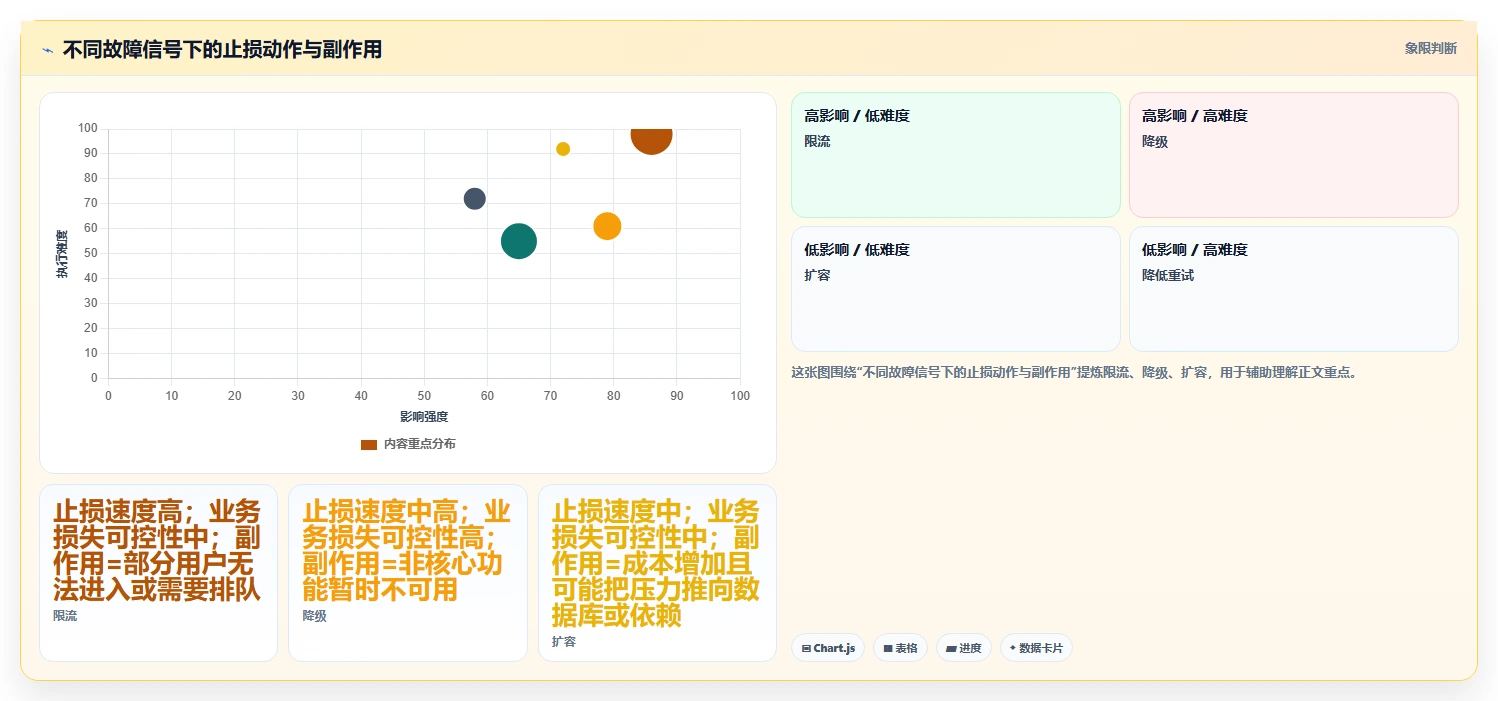Click the 象限判断 label in the header
This screenshot has height=701, width=1498.
click(x=1431, y=48)
